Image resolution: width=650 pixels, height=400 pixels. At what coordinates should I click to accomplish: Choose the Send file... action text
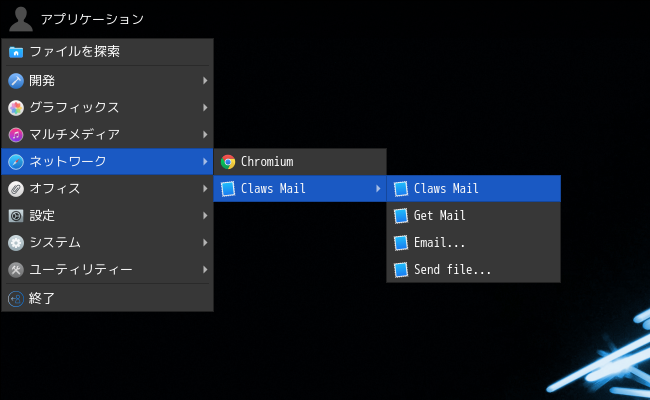[x=452, y=269]
